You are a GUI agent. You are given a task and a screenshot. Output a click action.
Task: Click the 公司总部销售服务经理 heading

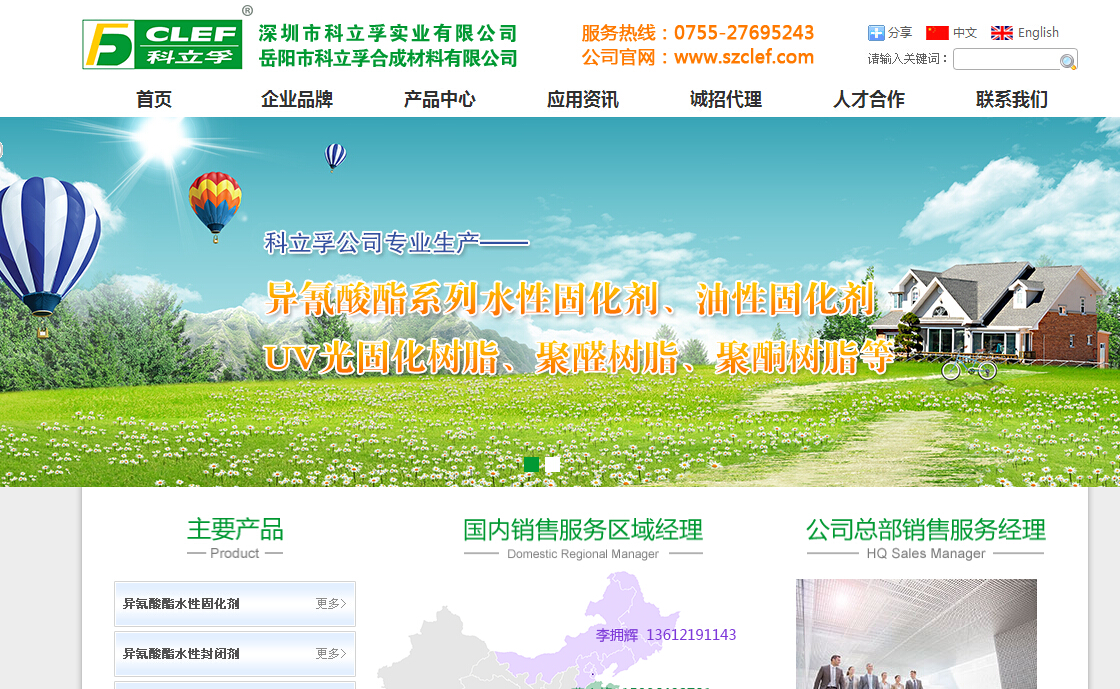click(926, 530)
